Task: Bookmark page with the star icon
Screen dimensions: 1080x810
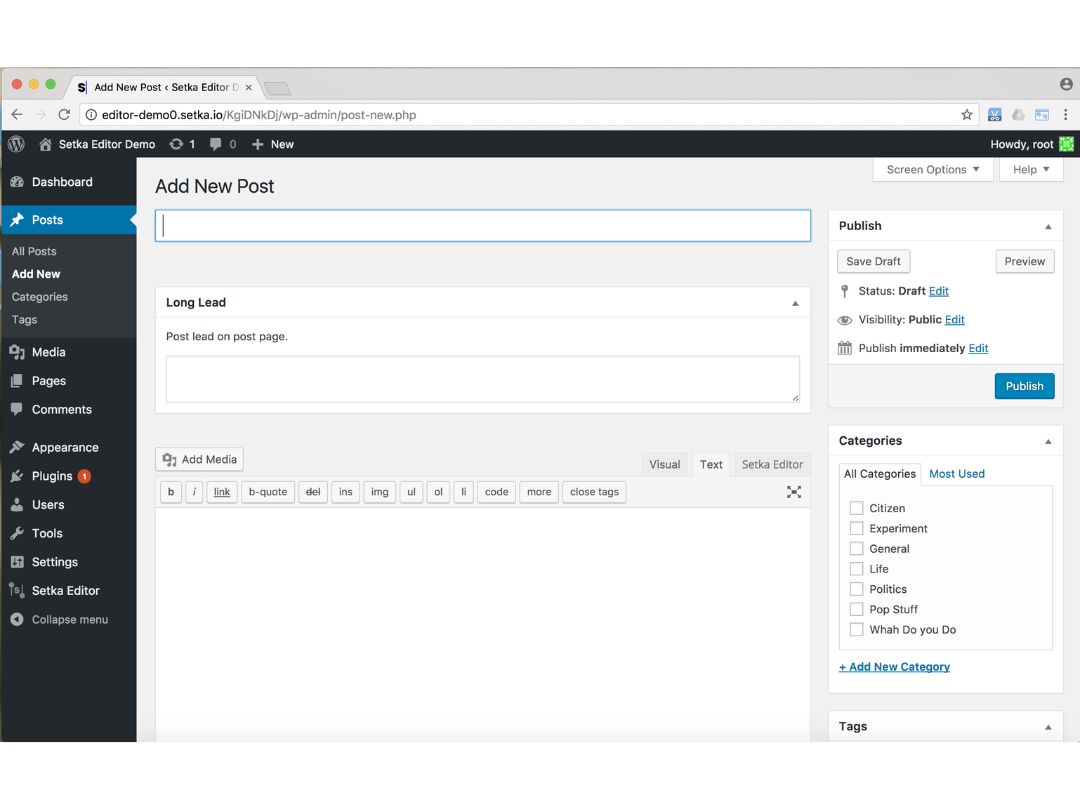Action: pos(966,115)
